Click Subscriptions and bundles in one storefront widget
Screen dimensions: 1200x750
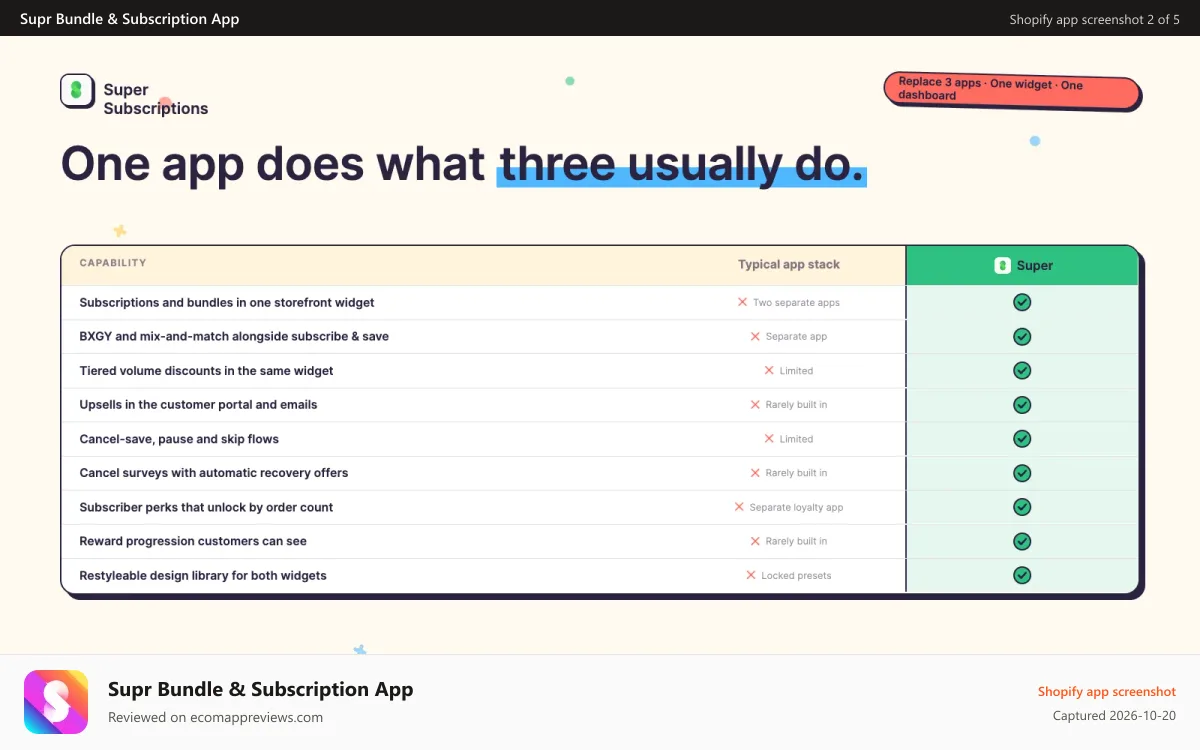(227, 302)
